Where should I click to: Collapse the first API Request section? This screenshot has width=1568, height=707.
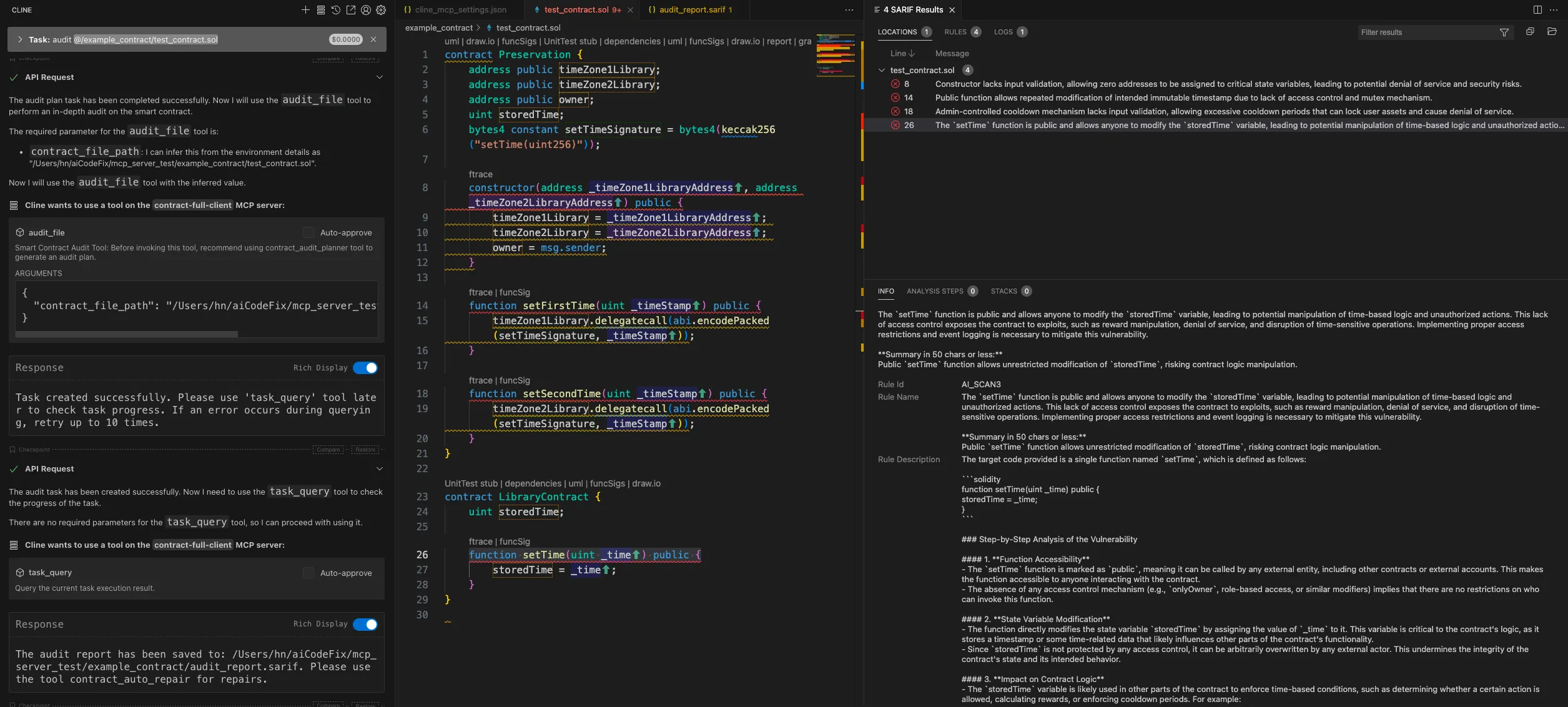[x=379, y=77]
